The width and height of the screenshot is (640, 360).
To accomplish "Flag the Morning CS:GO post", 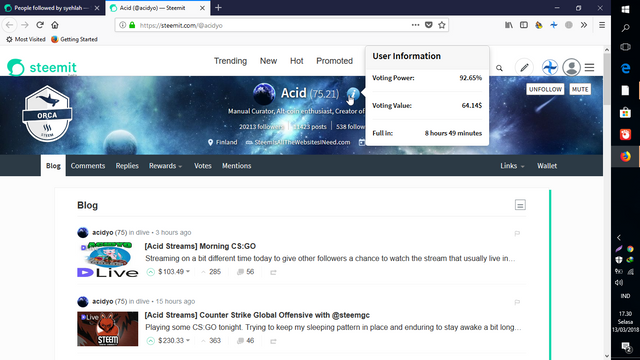I will coord(517,233).
